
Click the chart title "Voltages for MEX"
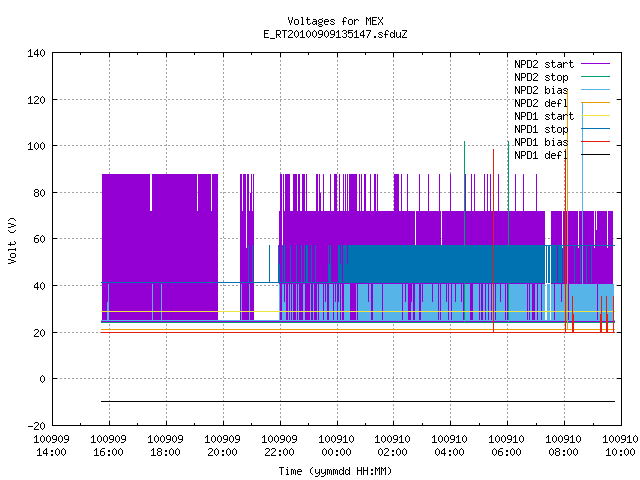point(335,21)
